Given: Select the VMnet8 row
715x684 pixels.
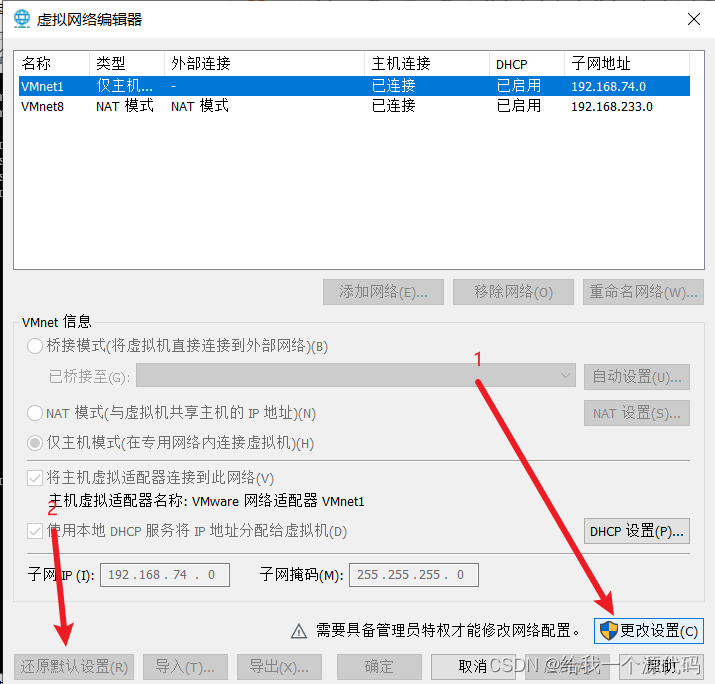Looking at the screenshot, I should [354, 106].
